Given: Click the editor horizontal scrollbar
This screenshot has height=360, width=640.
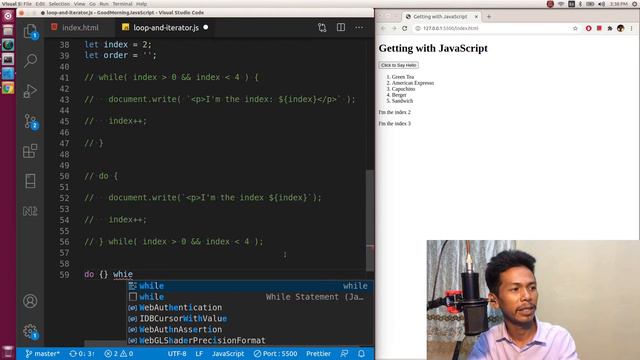Looking at the screenshot, I should click(105, 343).
